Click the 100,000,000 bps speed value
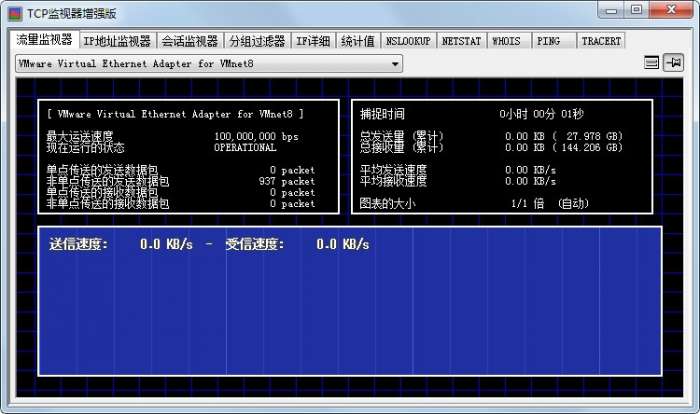Image resolution: width=700 pixels, height=414 pixels. pos(256,136)
